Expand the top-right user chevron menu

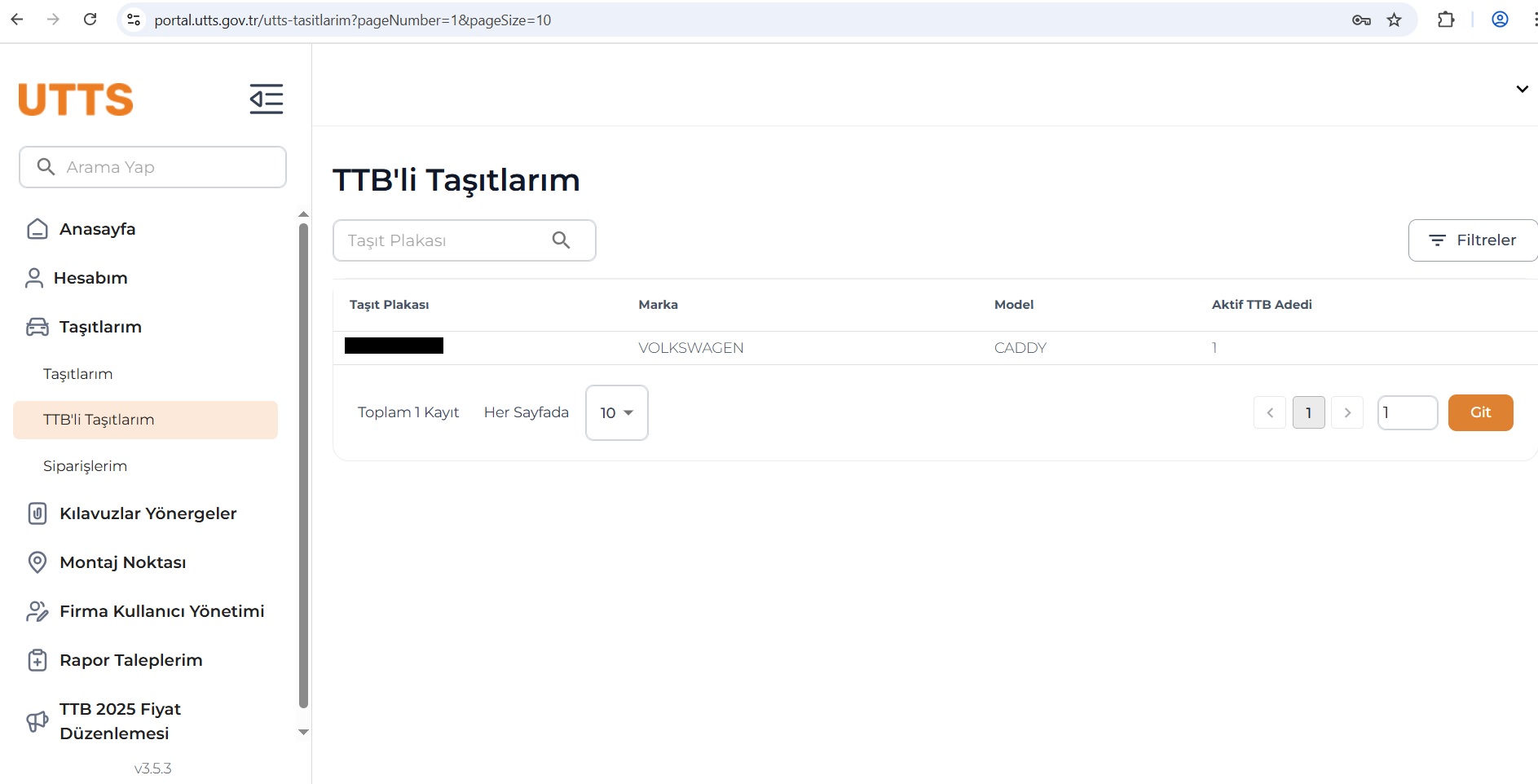click(x=1521, y=89)
